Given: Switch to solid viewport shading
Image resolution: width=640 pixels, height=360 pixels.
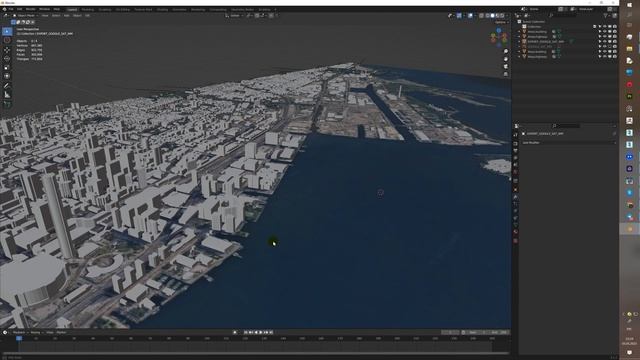Looking at the screenshot, I should tap(492, 16).
